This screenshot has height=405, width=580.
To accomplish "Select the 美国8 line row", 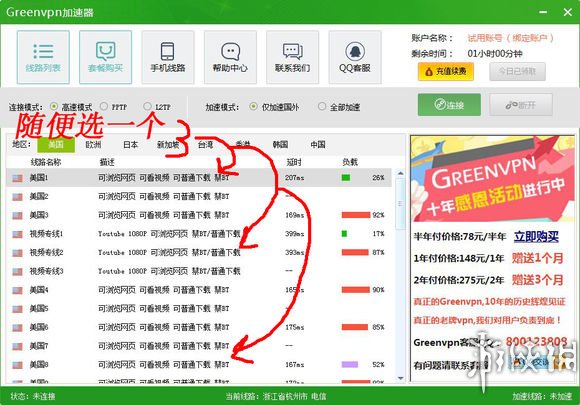I will pos(199,365).
